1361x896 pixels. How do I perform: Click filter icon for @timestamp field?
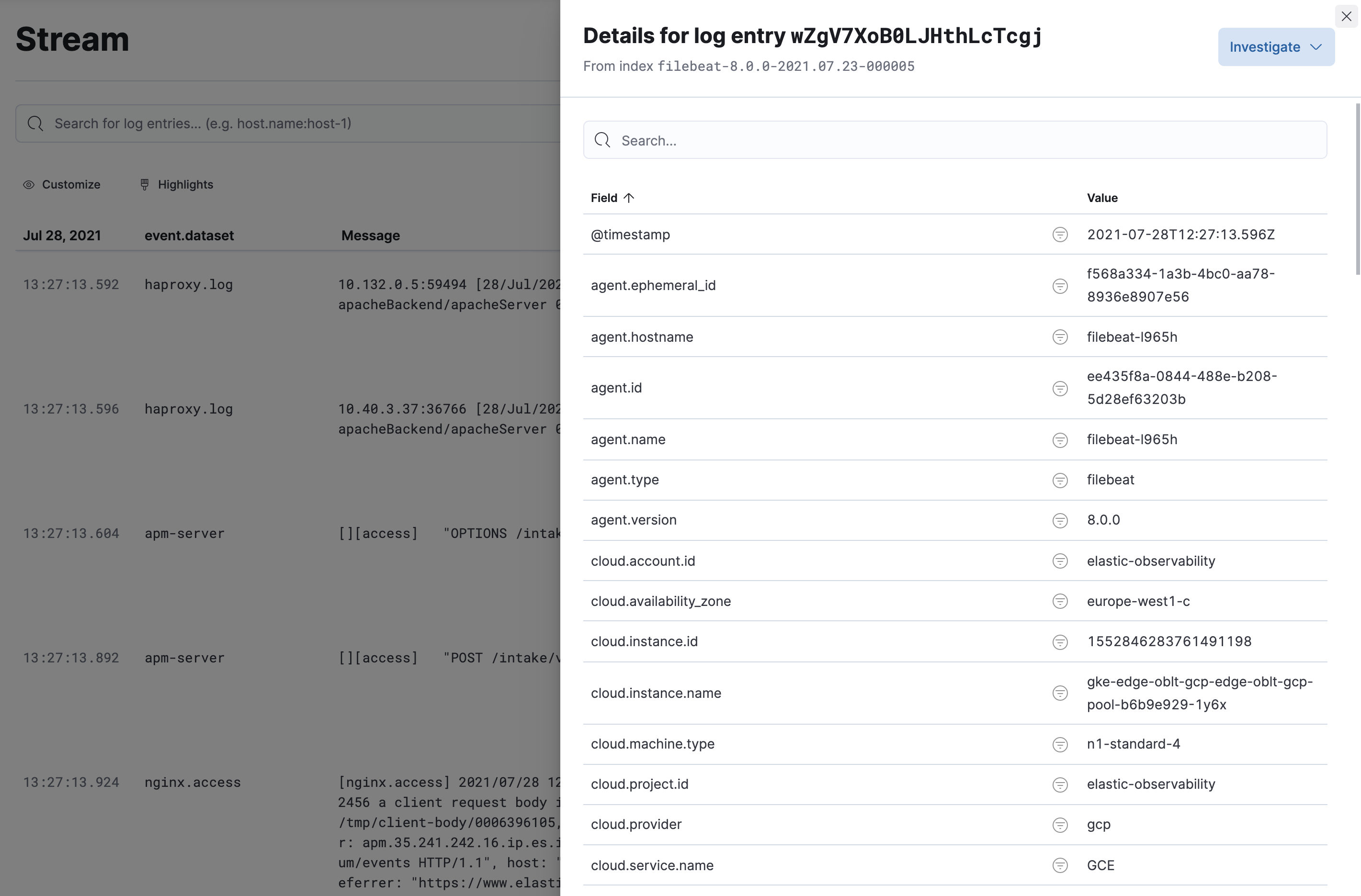[1060, 235]
